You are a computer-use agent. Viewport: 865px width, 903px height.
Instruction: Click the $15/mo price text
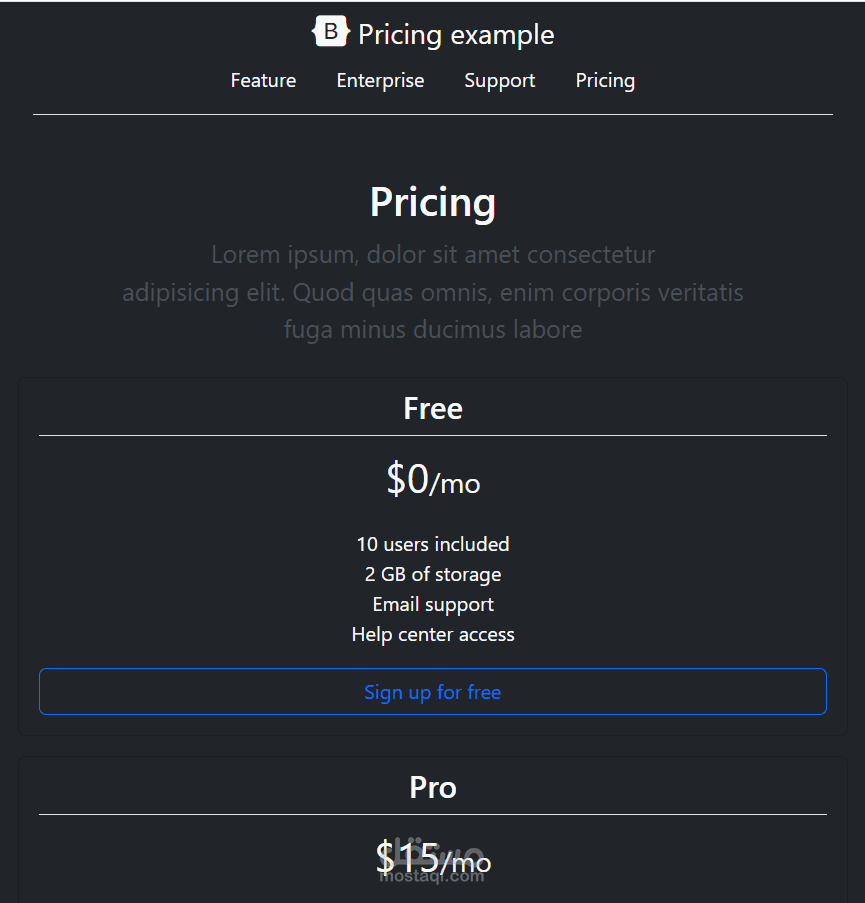tap(433, 857)
